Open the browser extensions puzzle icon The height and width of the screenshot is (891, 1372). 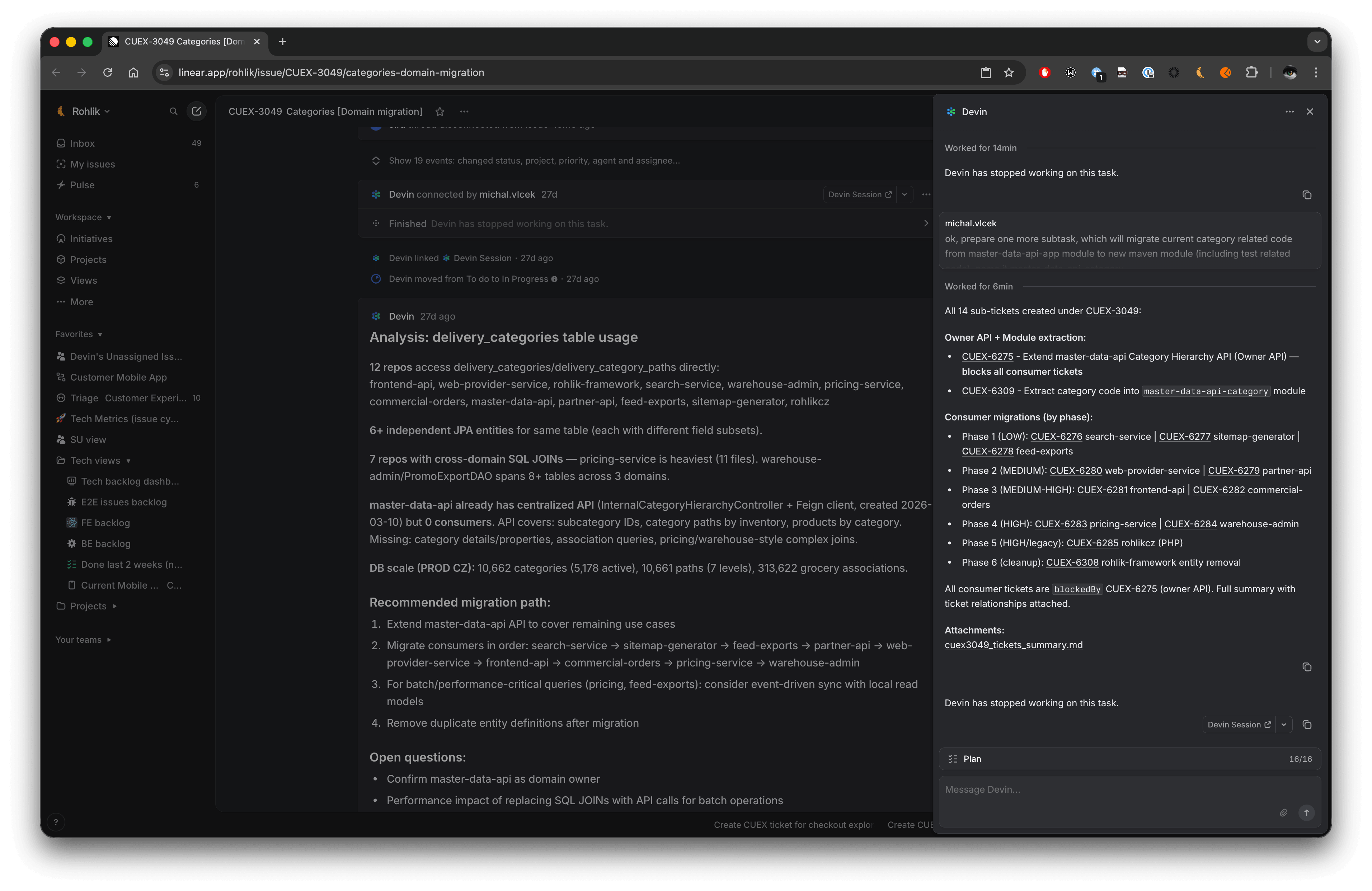click(x=1251, y=72)
